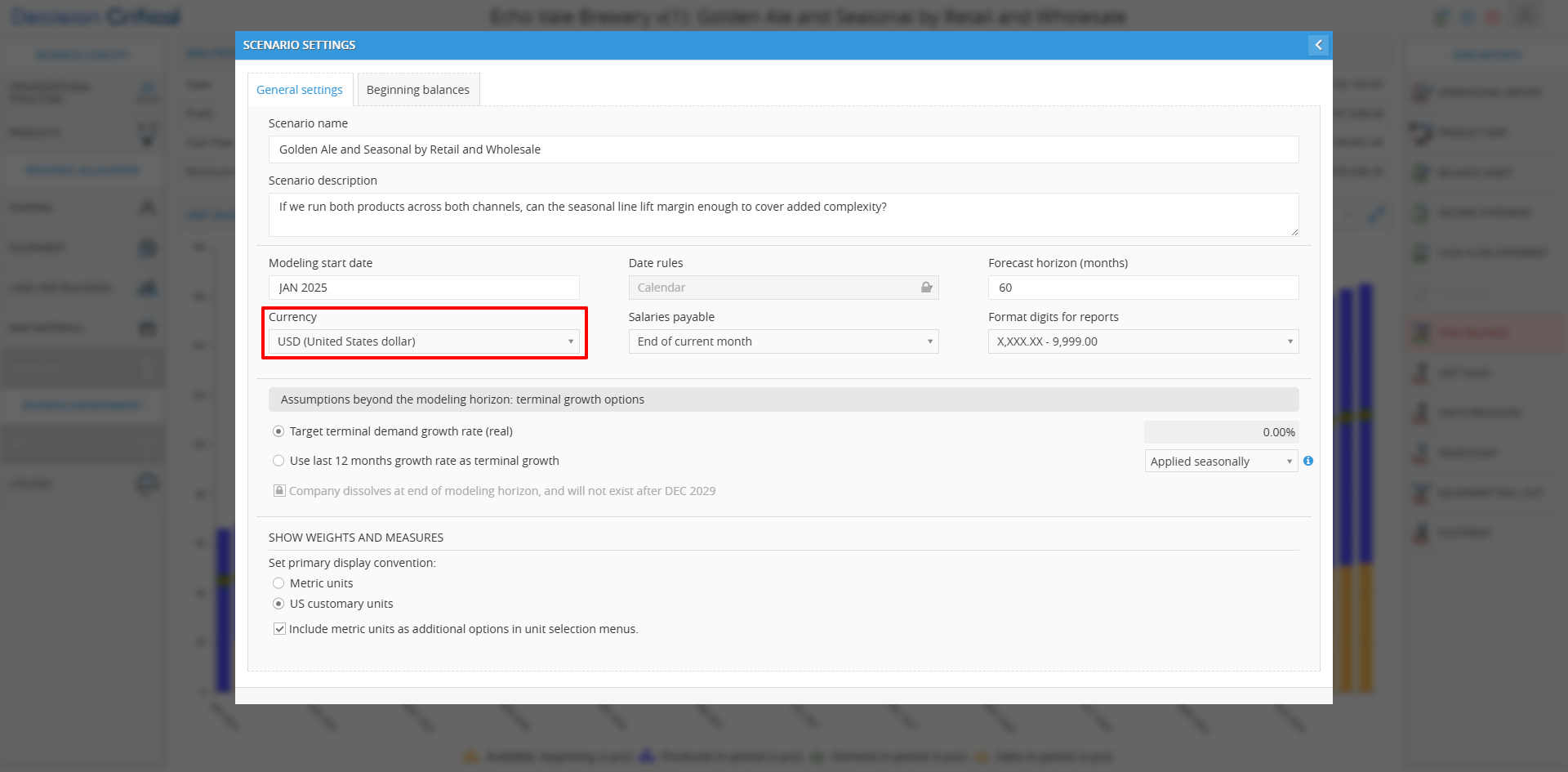The image size is (1568, 772).
Task: Uncheck Include metric units as additional options
Action: pos(279,629)
